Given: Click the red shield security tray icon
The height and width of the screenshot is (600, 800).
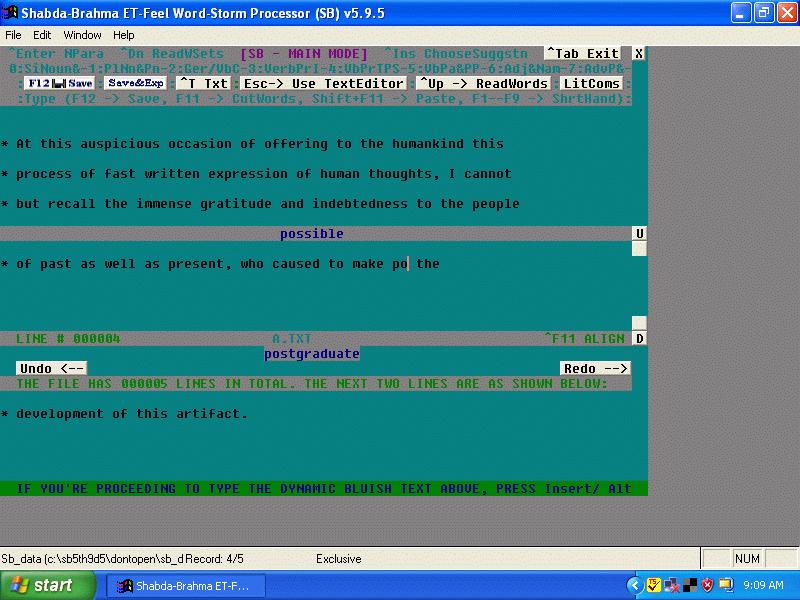Looking at the screenshot, I should [x=707, y=585].
